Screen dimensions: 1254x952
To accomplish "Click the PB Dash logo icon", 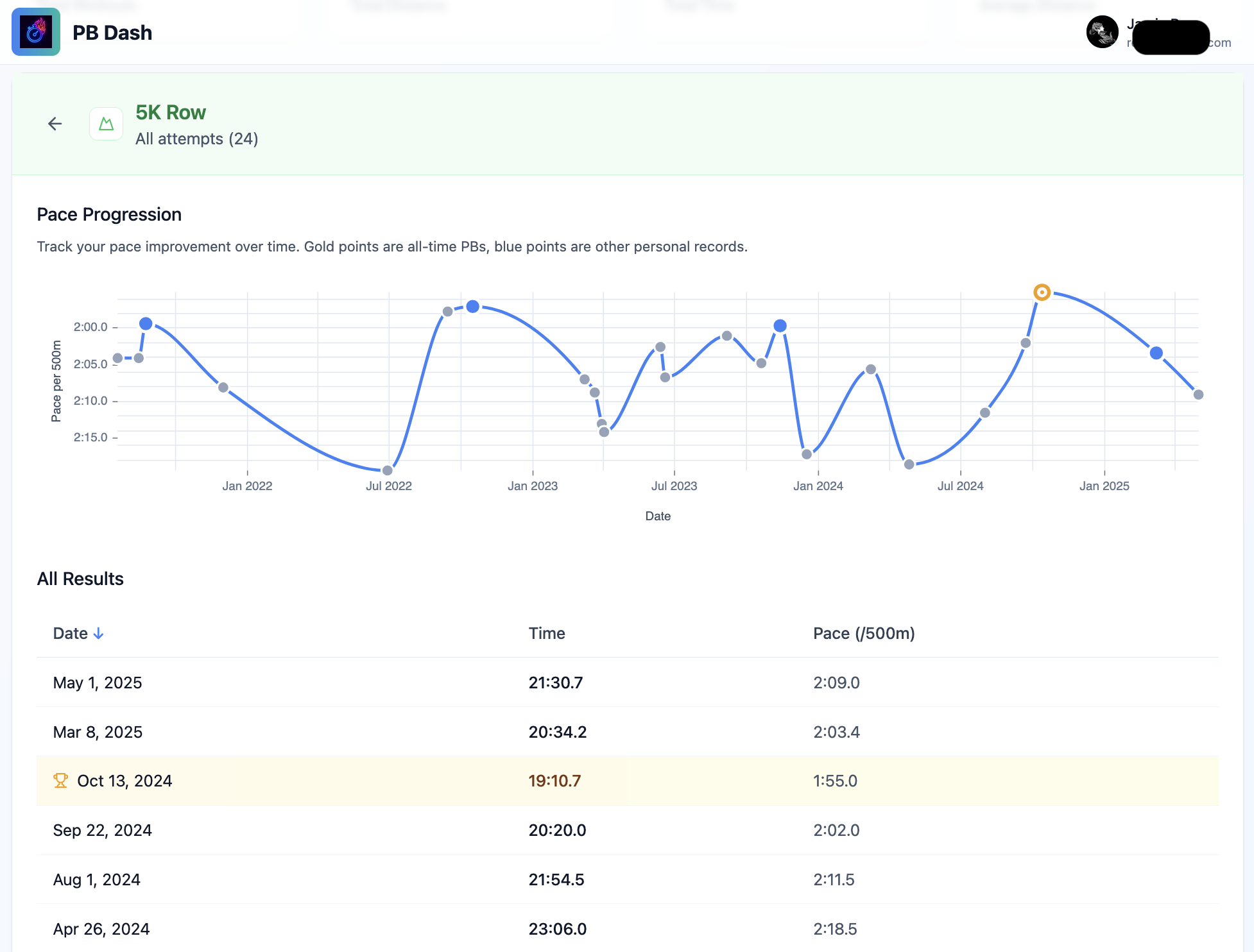I will click(x=36, y=32).
